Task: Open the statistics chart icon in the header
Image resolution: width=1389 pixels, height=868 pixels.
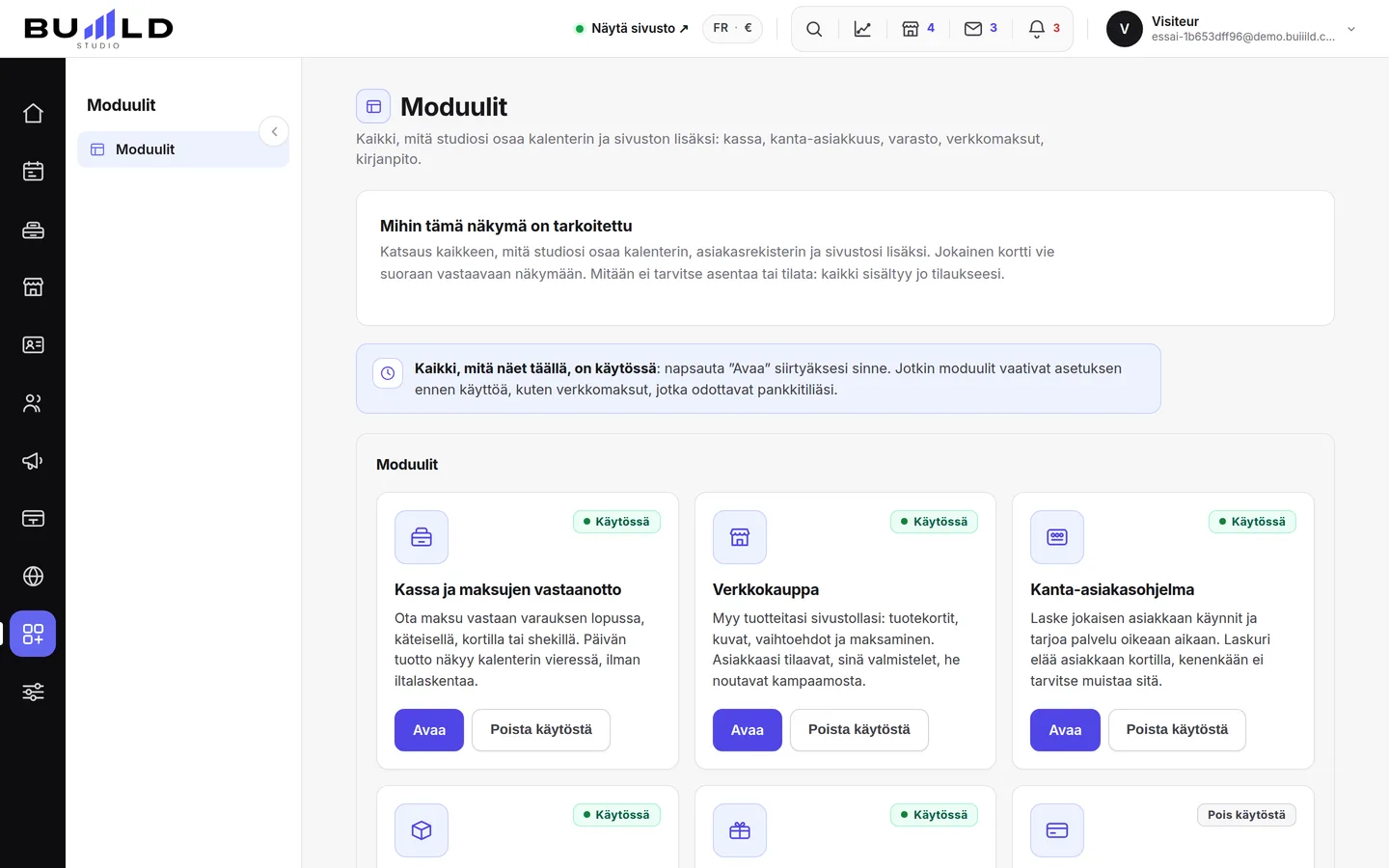Action: tap(862, 29)
